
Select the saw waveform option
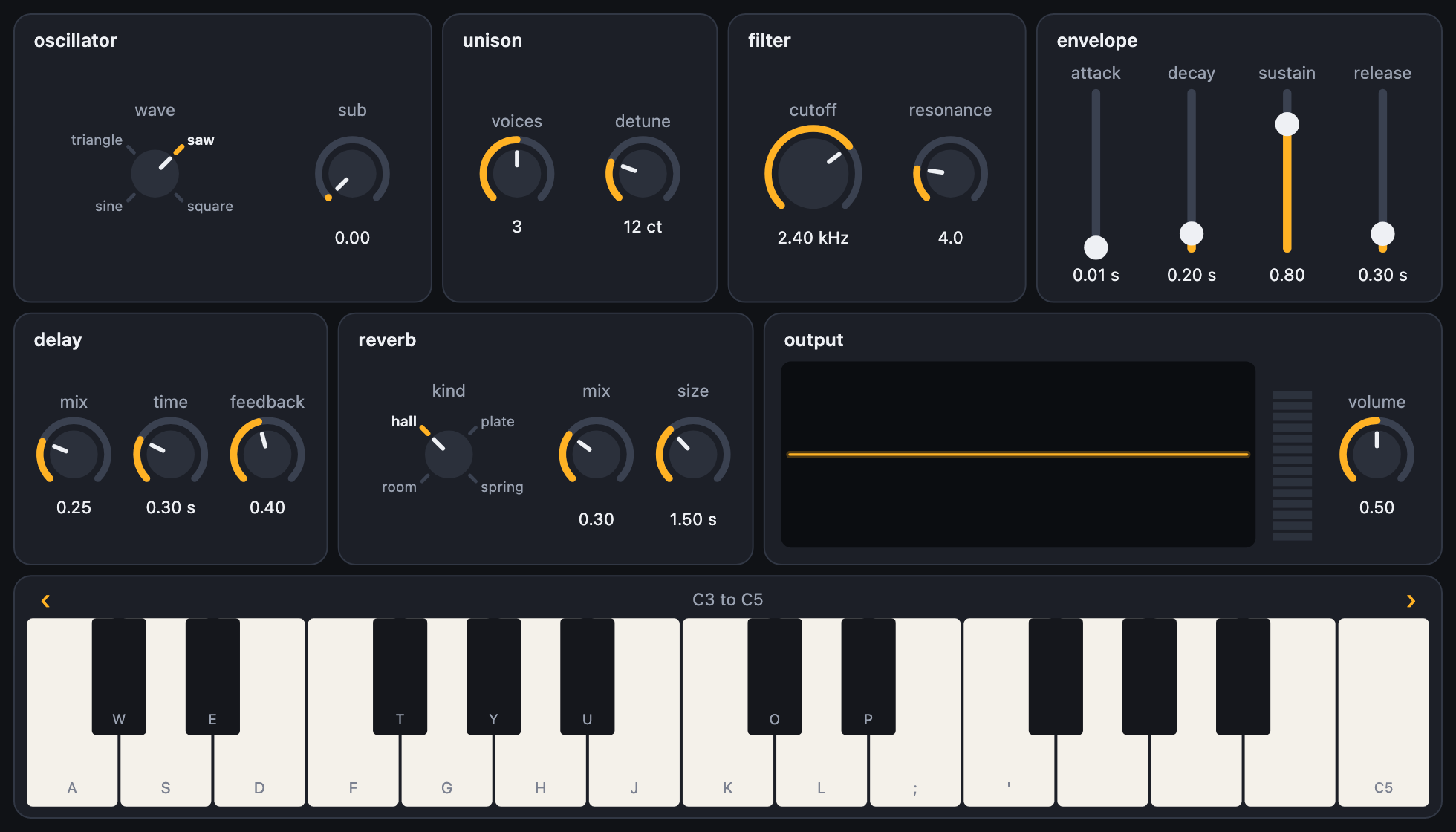pos(201,140)
